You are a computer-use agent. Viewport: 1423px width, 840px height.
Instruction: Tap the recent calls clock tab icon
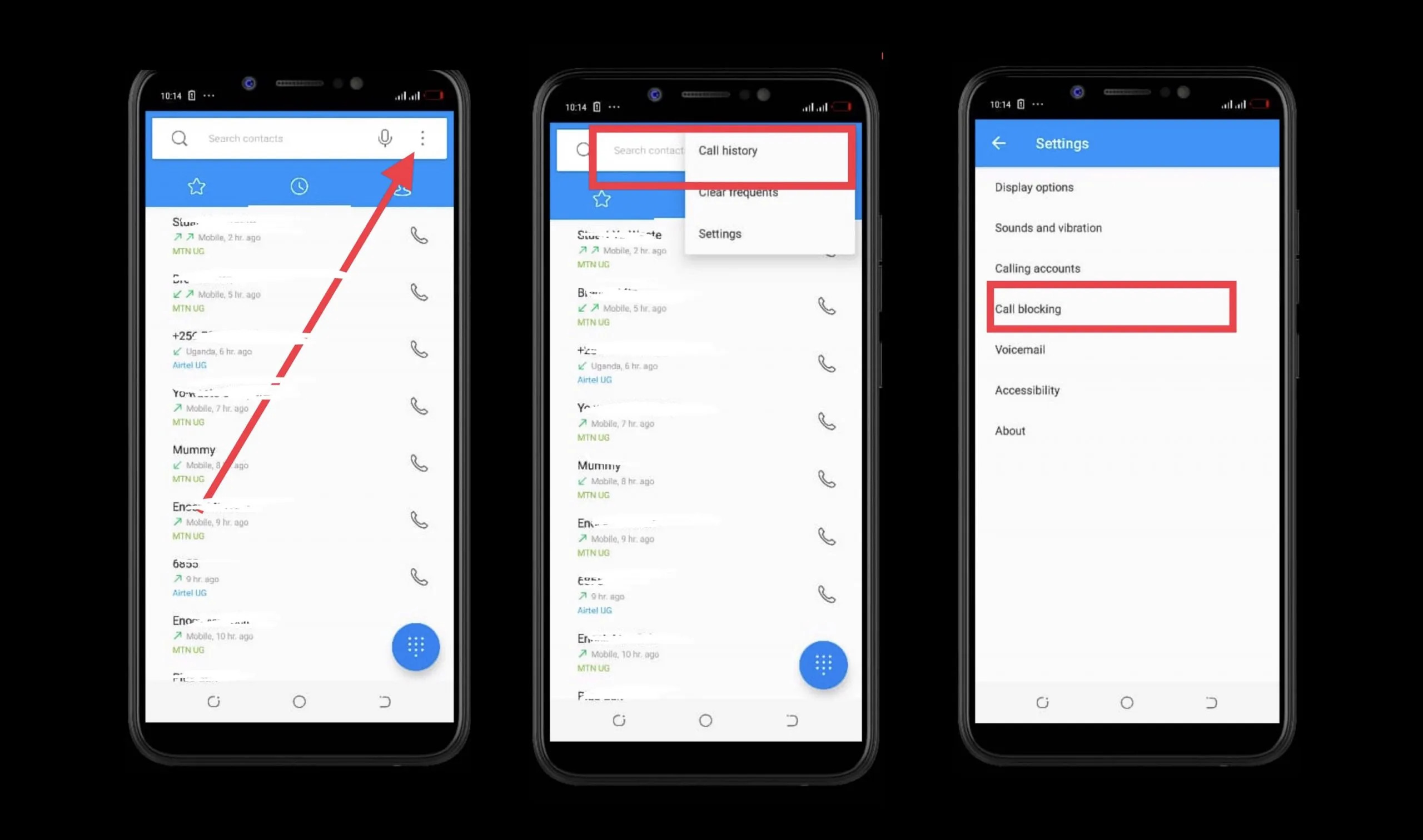(x=299, y=186)
